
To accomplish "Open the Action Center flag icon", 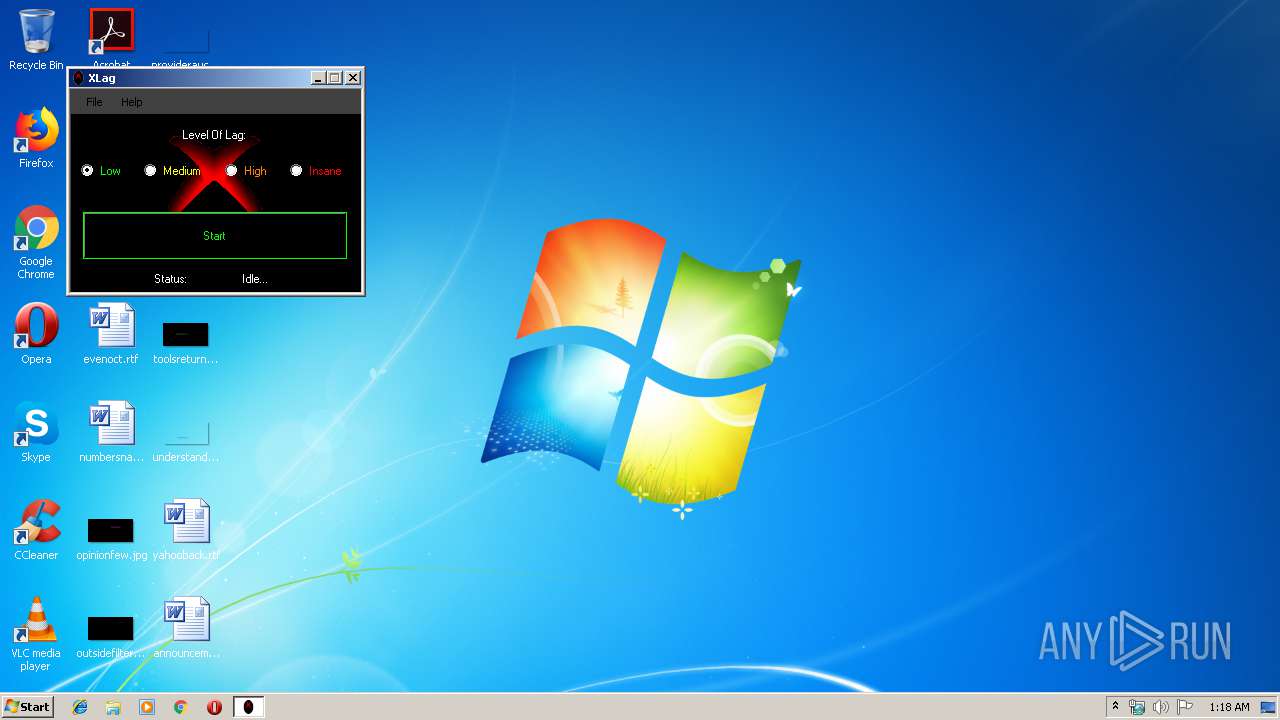I will (1185, 707).
